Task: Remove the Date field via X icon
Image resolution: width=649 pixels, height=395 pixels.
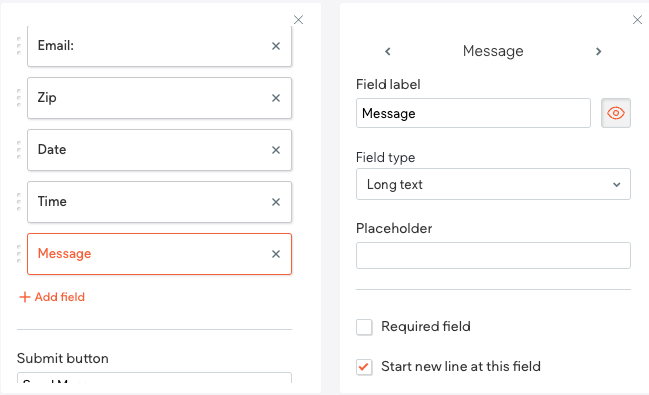Action: [x=276, y=150]
